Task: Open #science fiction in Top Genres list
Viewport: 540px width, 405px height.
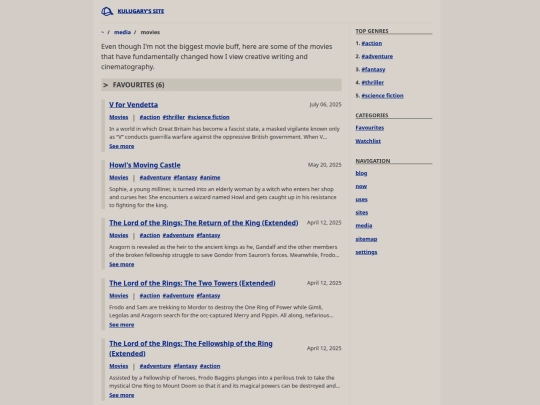Action: (383, 95)
